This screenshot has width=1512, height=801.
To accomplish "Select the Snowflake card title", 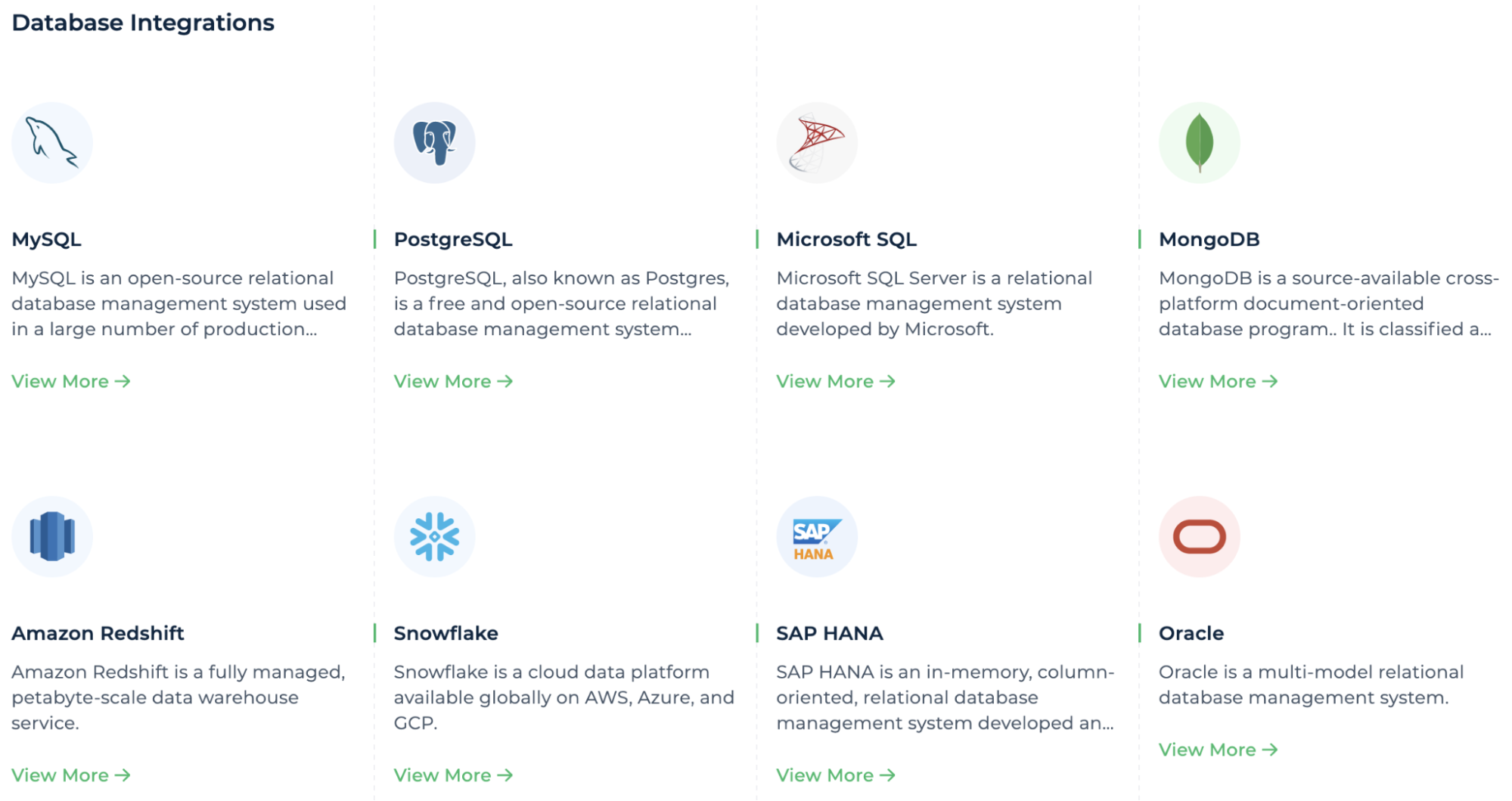I will pos(446,633).
